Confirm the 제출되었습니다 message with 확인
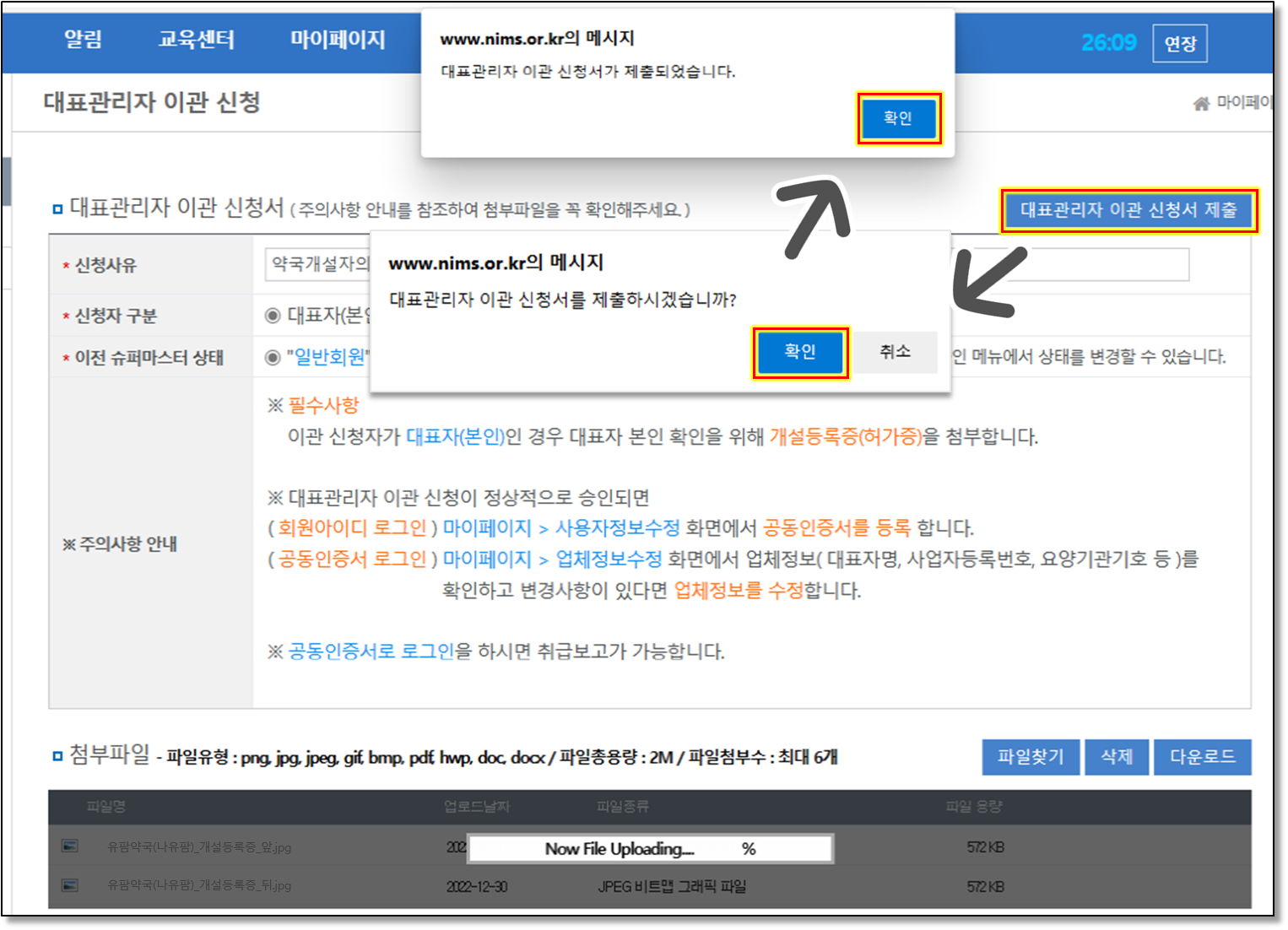 coord(898,118)
